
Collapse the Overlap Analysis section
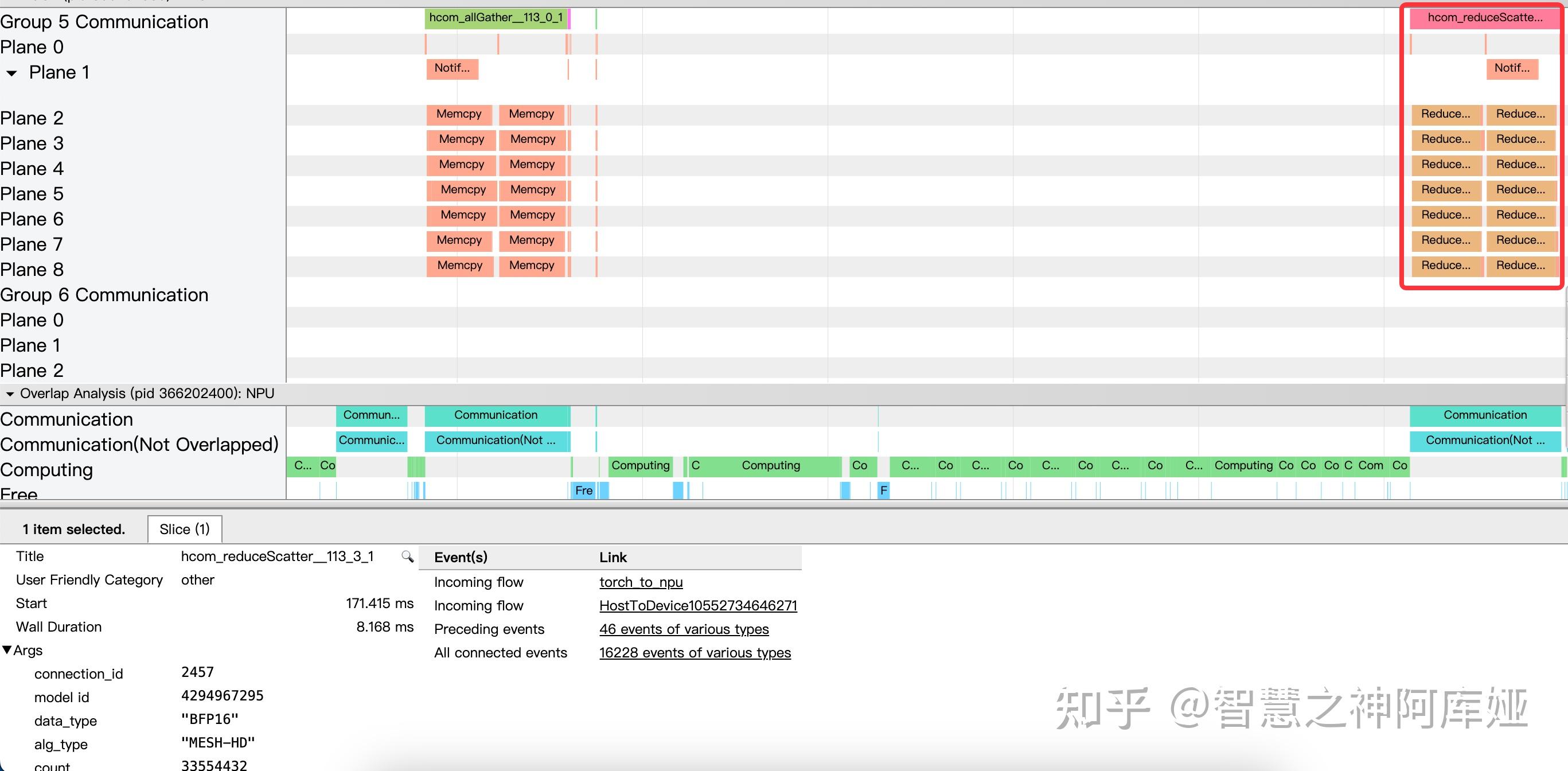[9, 394]
